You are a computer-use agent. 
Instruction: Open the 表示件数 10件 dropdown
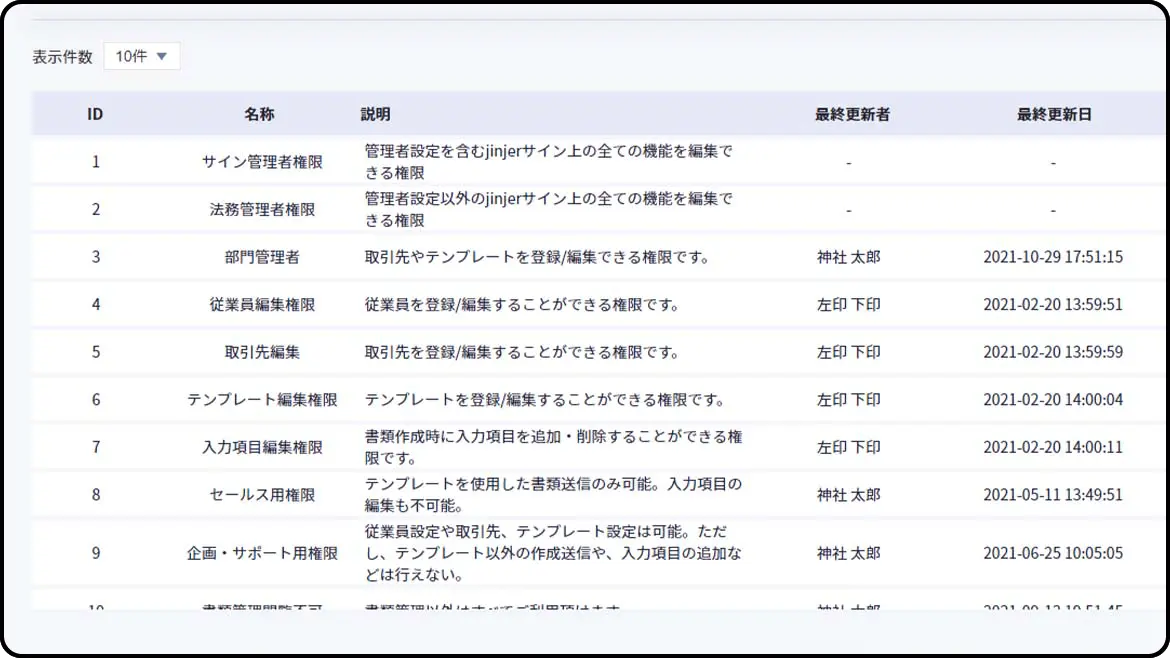tap(141, 56)
